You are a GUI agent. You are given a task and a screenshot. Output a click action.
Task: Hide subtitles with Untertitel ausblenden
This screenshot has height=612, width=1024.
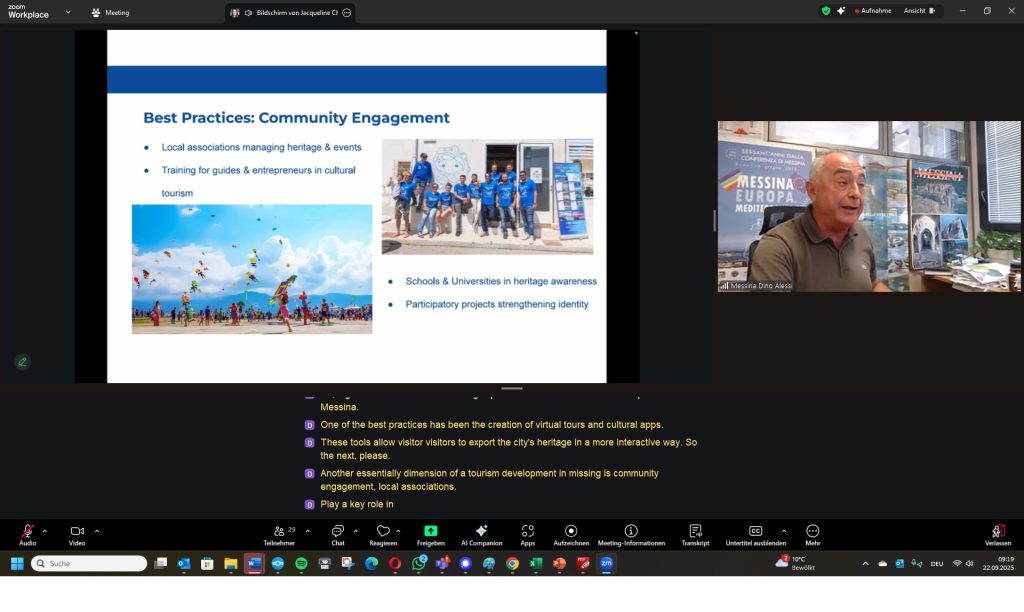[756, 531]
